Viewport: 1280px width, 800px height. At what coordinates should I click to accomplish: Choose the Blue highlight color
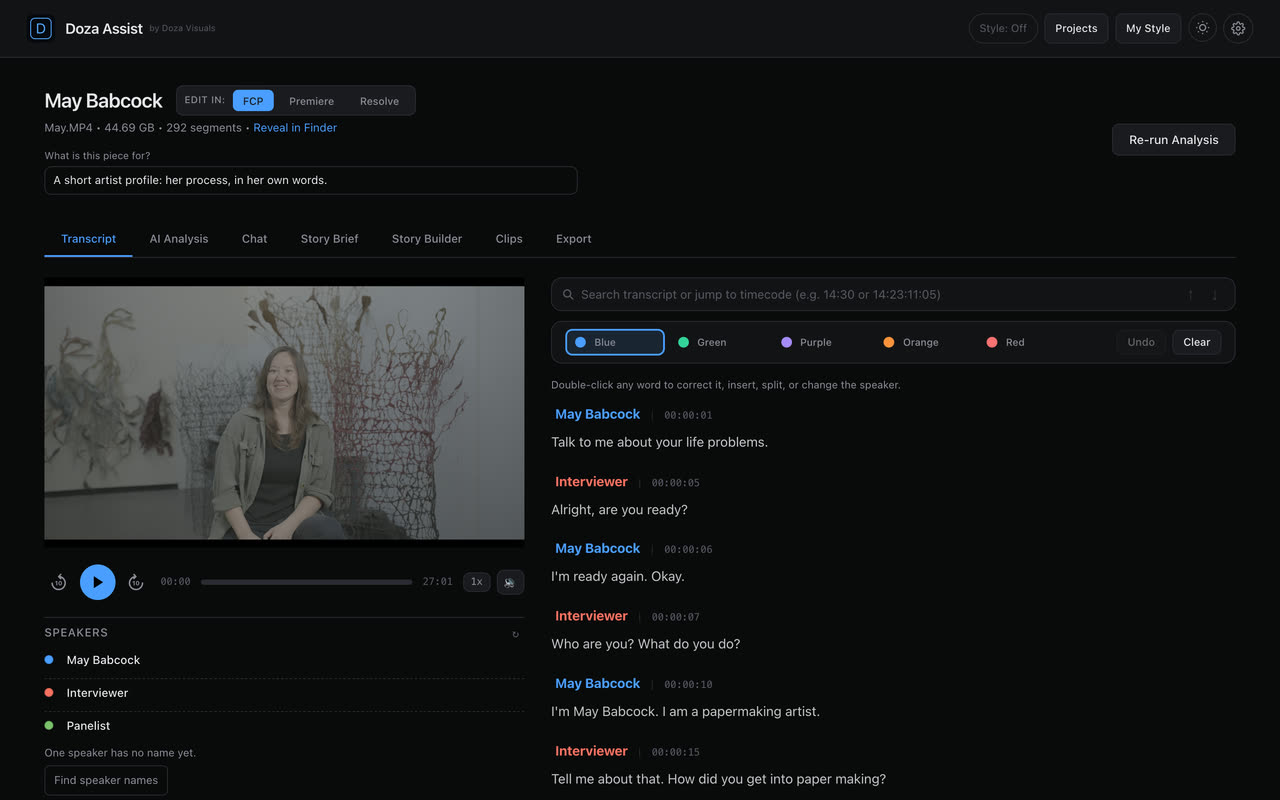[615, 342]
